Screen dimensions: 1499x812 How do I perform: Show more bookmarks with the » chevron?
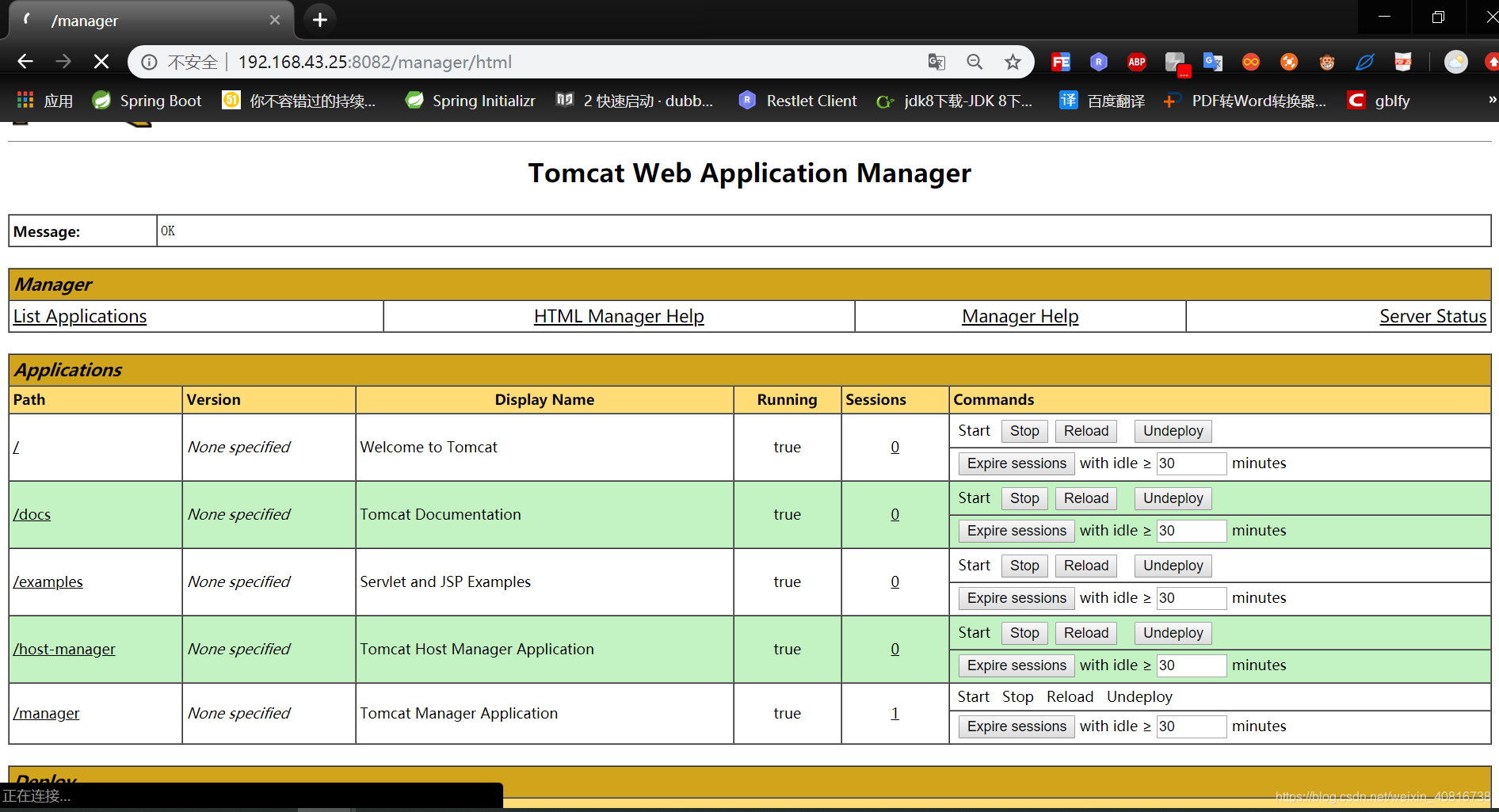click(1492, 100)
